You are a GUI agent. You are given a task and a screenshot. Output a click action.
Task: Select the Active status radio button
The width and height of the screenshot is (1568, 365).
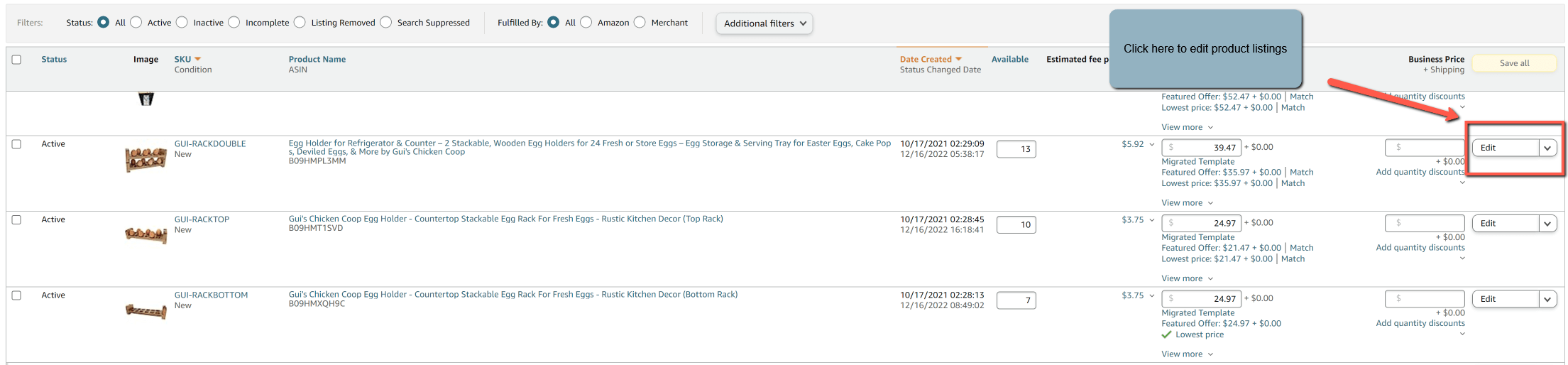pos(136,23)
